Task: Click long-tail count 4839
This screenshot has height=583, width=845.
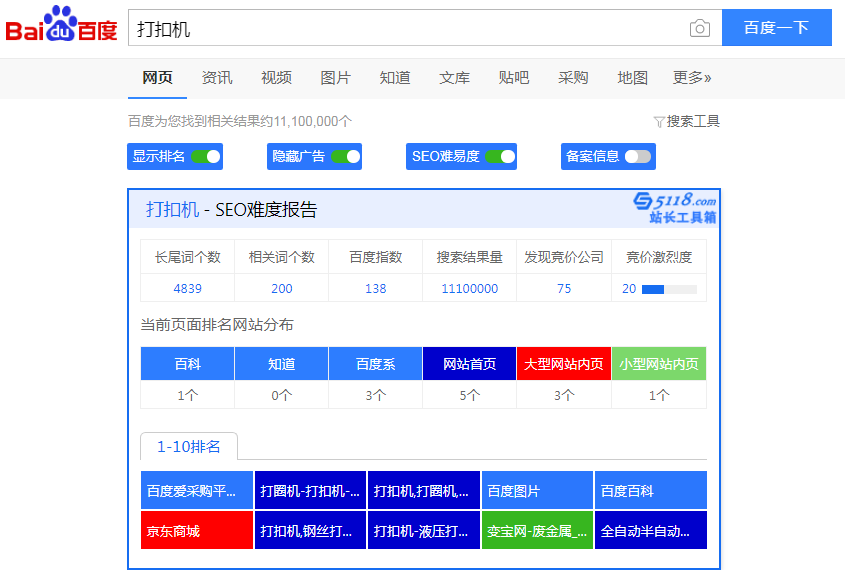Action: coord(188,289)
